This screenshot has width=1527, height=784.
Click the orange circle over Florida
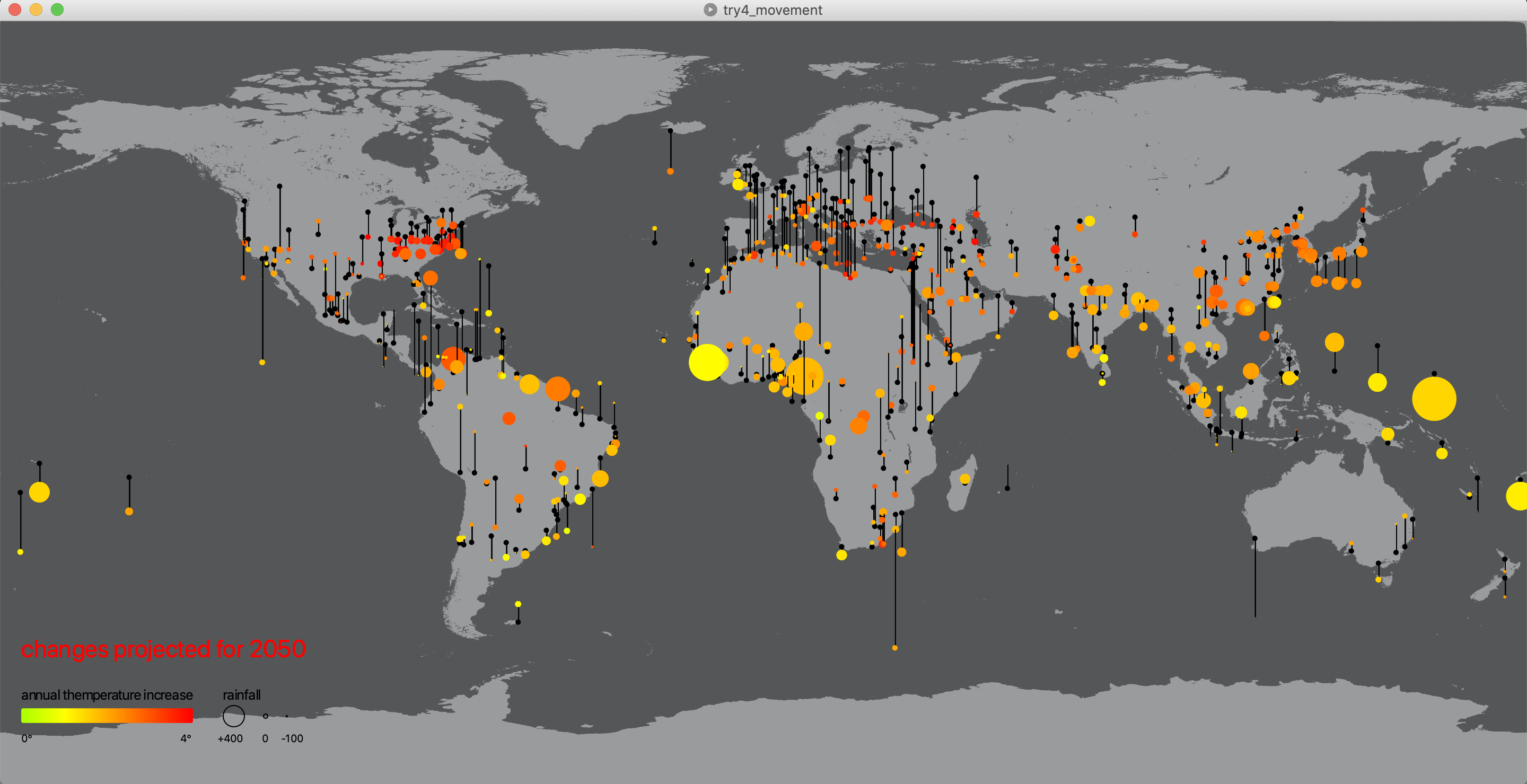[x=431, y=278]
